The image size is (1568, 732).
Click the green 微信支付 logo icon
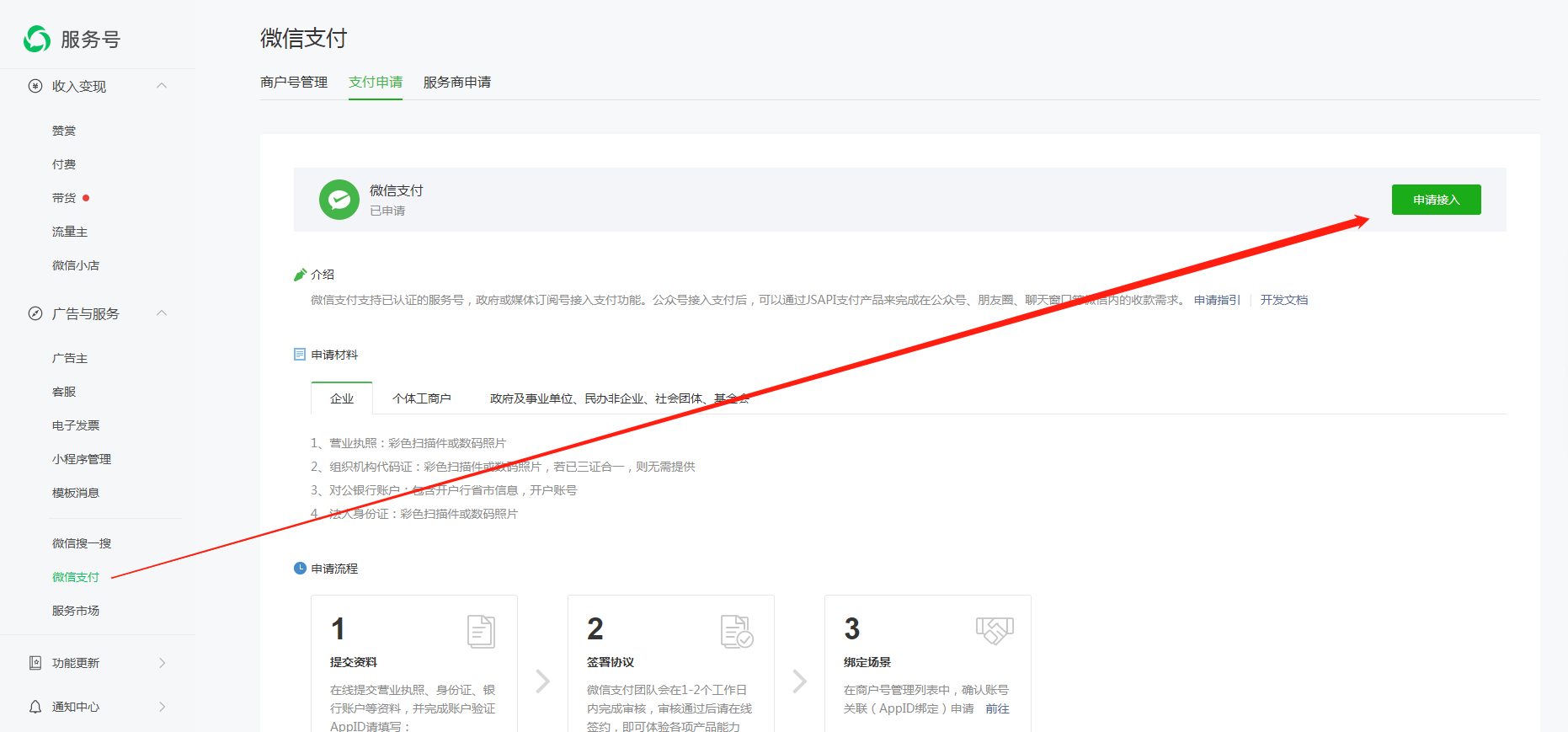(x=339, y=200)
